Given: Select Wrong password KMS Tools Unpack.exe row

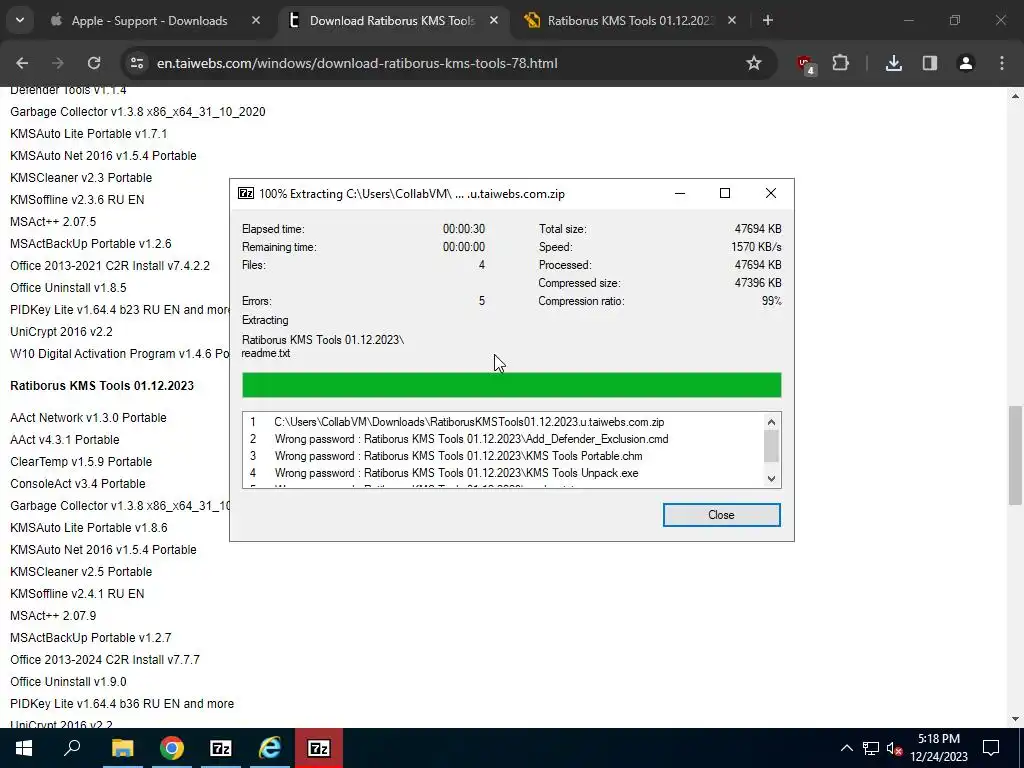Looking at the screenshot, I should (503, 473).
